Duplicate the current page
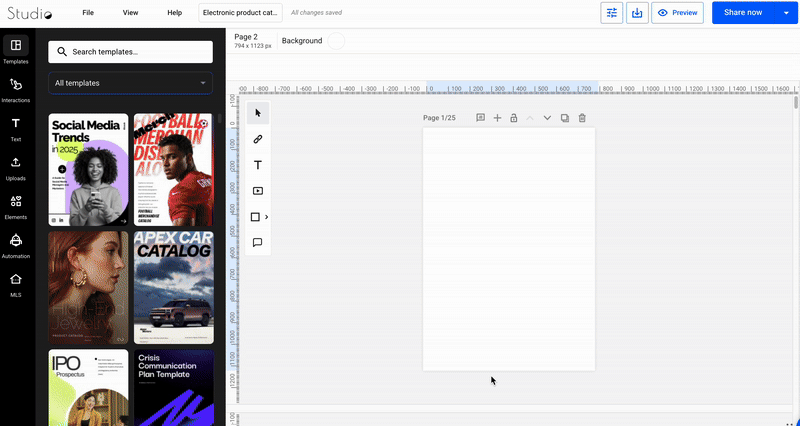This screenshot has width=800, height=426. pos(565,118)
